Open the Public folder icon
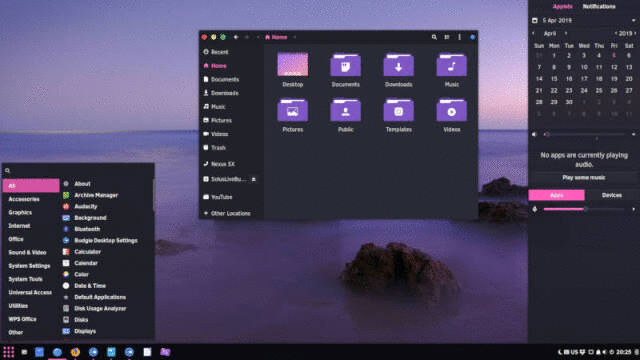The width and height of the screenshot is (640, 360). click(x=345, y=110)
